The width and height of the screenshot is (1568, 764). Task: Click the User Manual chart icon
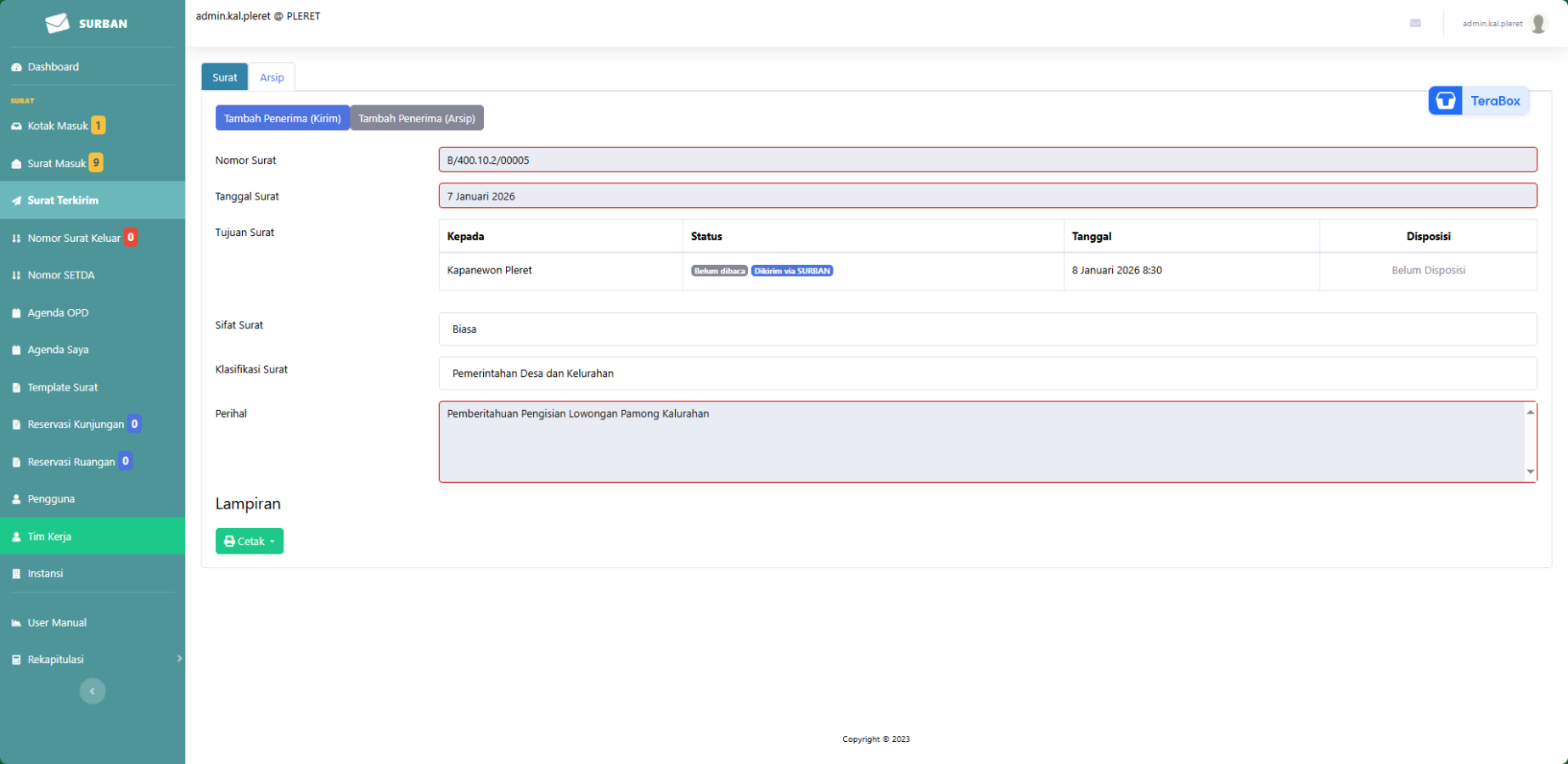[16, 623]
